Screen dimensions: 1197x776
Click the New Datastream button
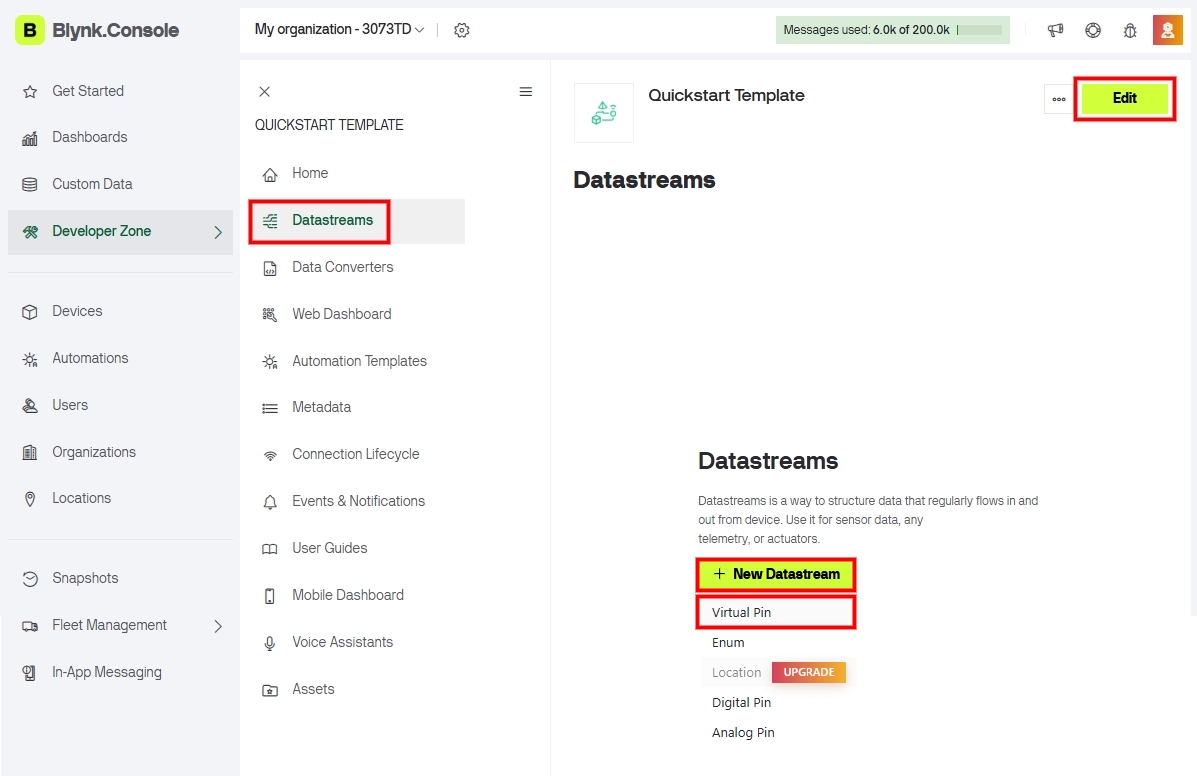776,574
